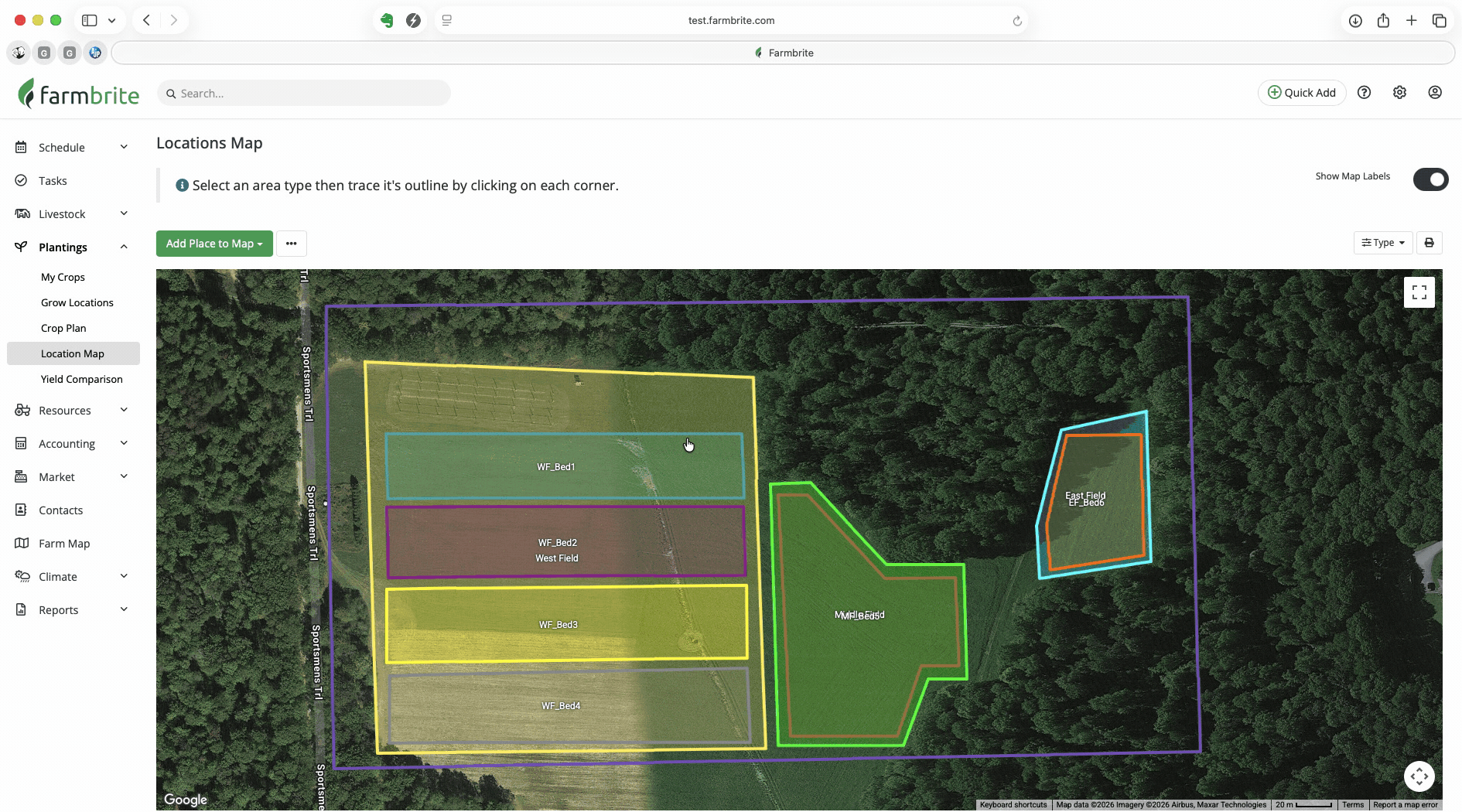Expand the Reports menu chevron
1462x812 pixels.
[x=124, y=609]
